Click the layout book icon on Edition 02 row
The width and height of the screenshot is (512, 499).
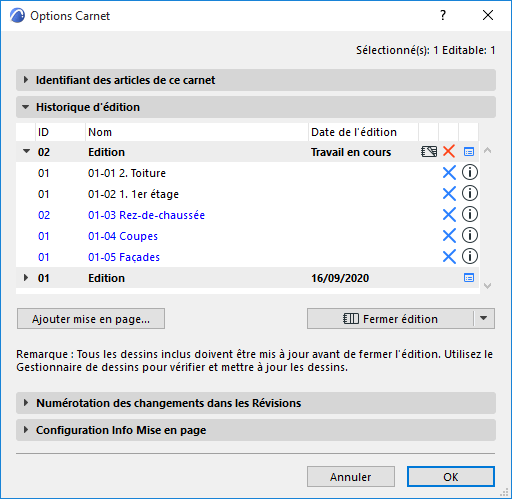tap(429, 152)
